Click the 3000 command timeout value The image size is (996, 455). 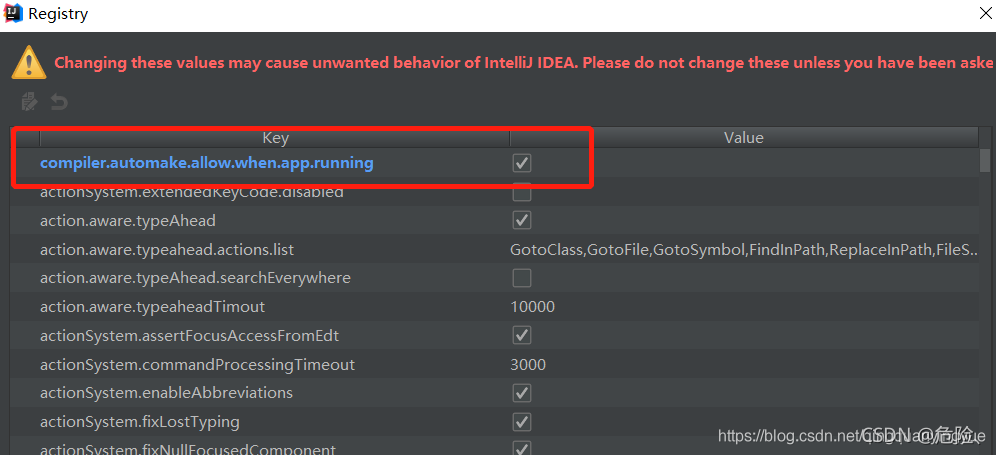pos(528,365)
